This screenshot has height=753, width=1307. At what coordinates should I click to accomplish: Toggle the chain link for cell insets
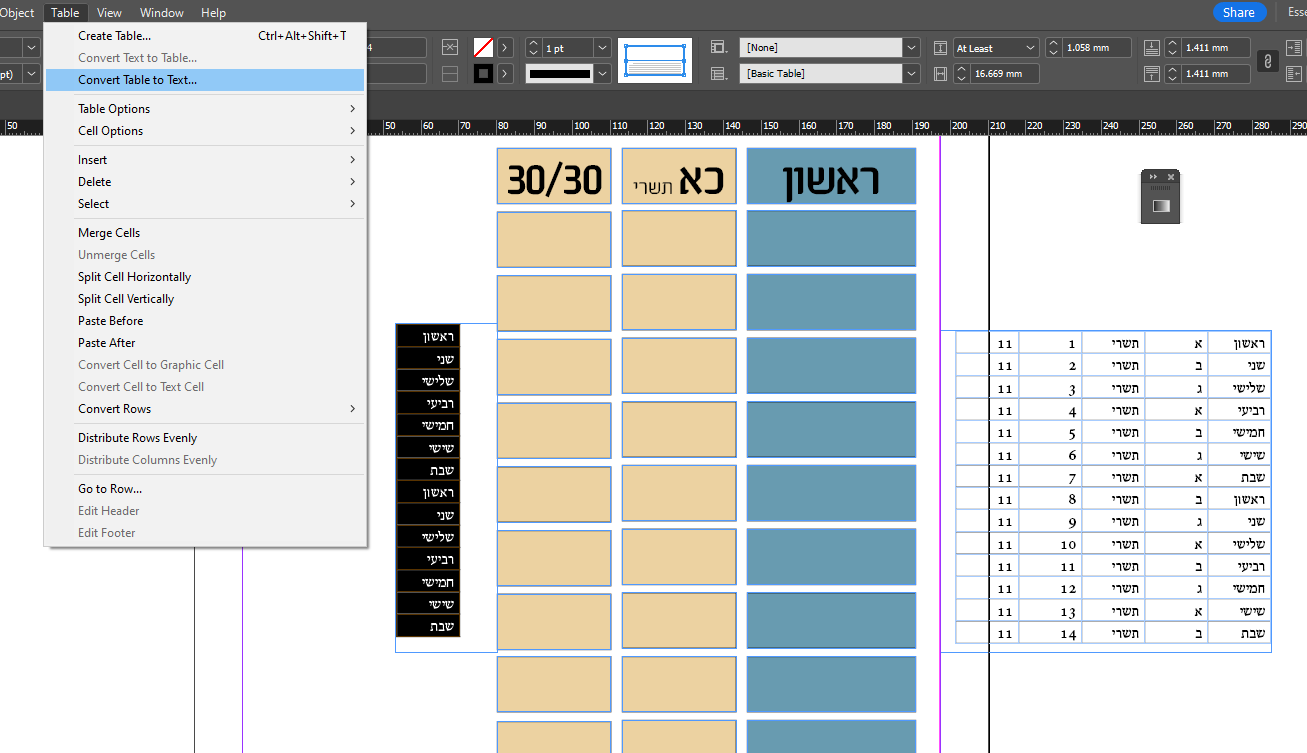[x=1267, y=60]
